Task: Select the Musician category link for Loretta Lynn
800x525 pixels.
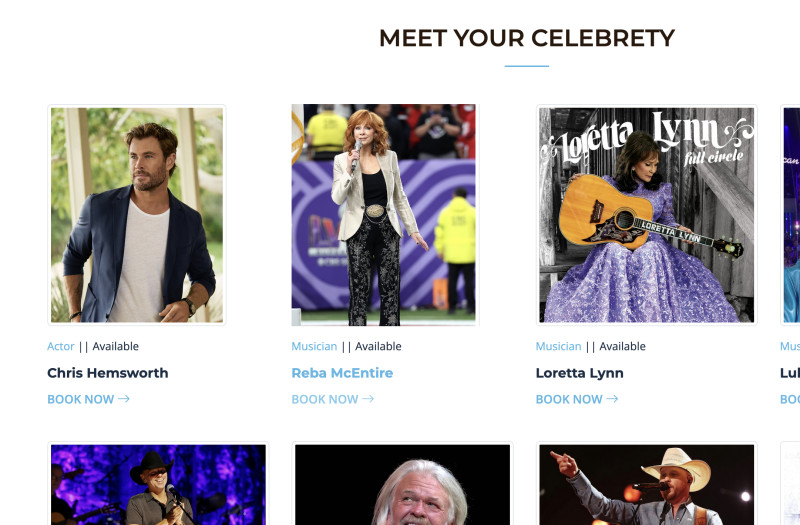Action: (558, 346)
